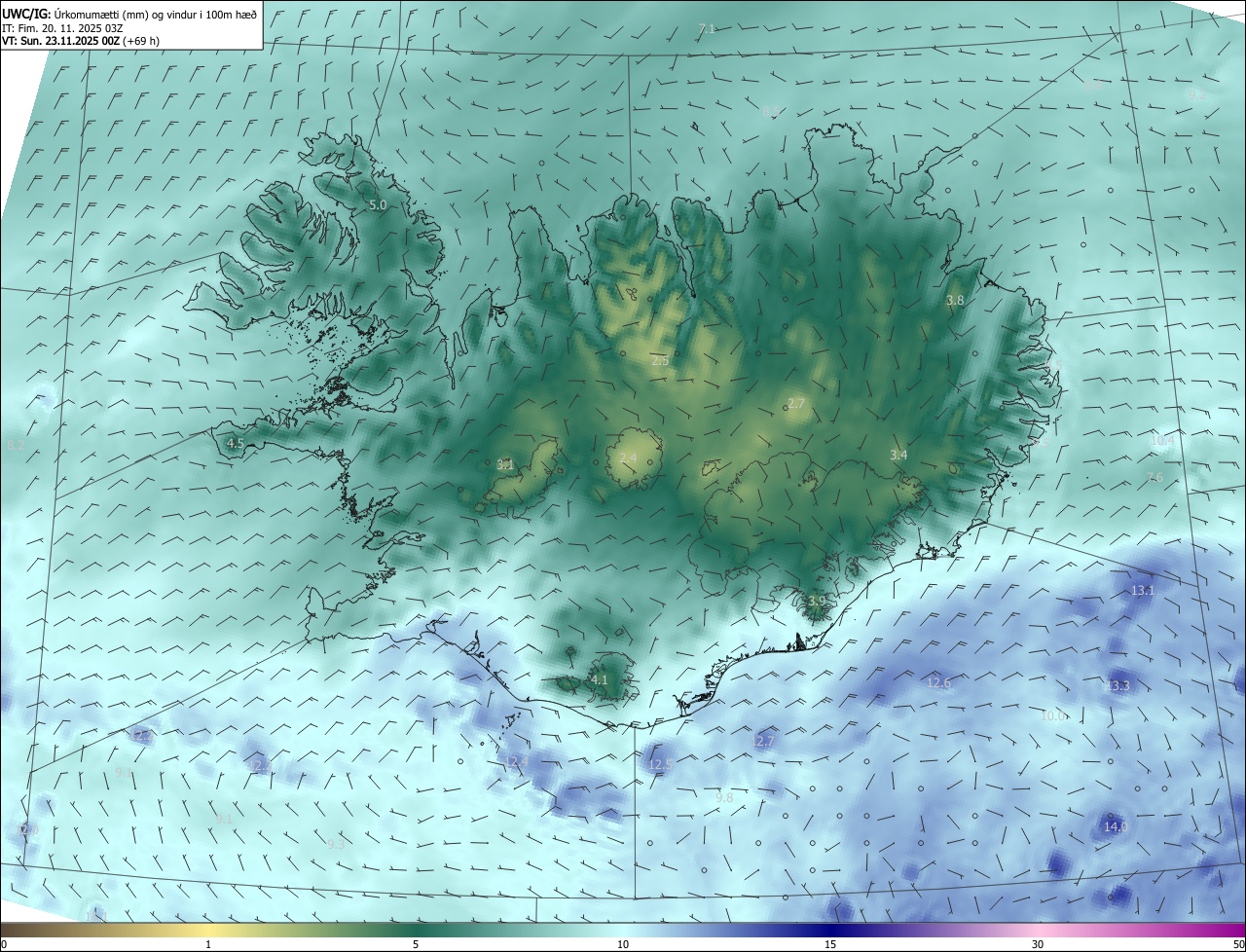Click the 12.5 value label
This screenshot has width=1246, height=952.
[x=660, y=765]
